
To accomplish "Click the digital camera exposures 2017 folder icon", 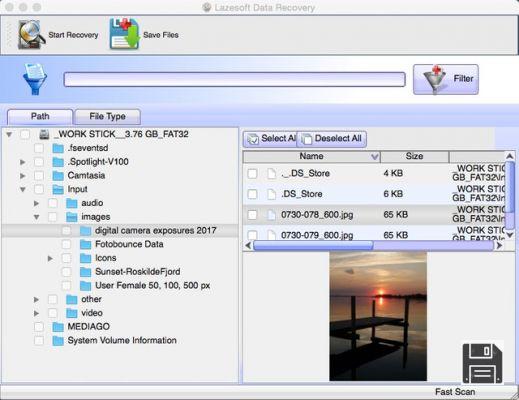I will (x=86, y=231).
